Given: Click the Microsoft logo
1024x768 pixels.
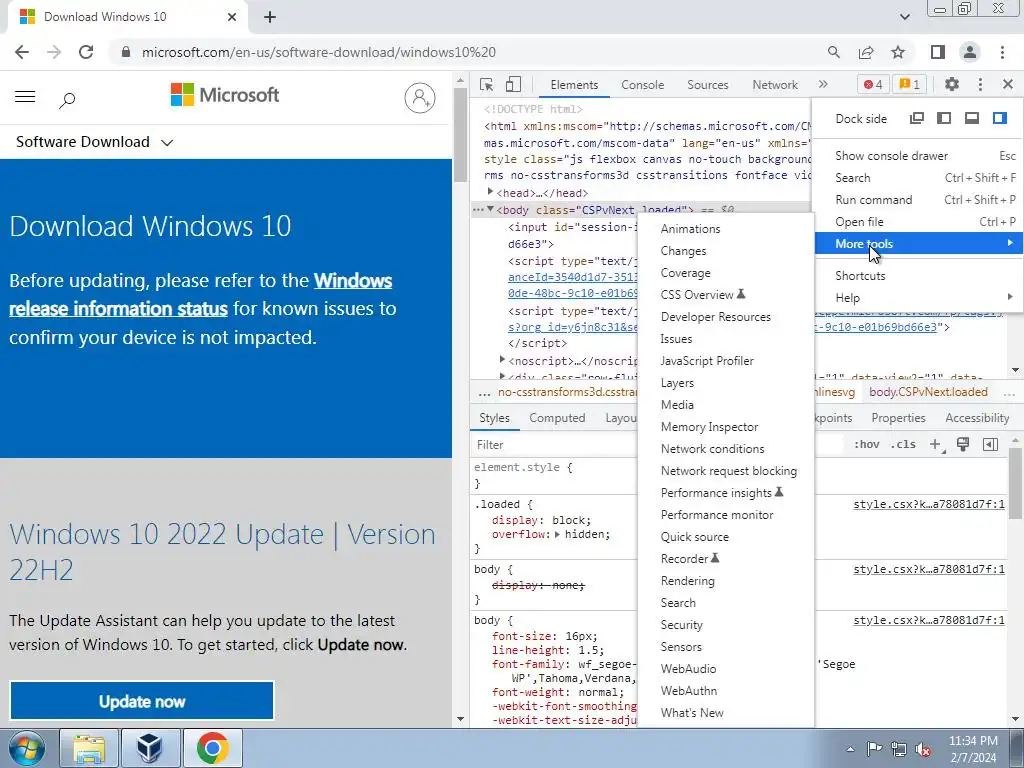Looking at the screenshot, I should pyautogui.click(x=225, y=95).
